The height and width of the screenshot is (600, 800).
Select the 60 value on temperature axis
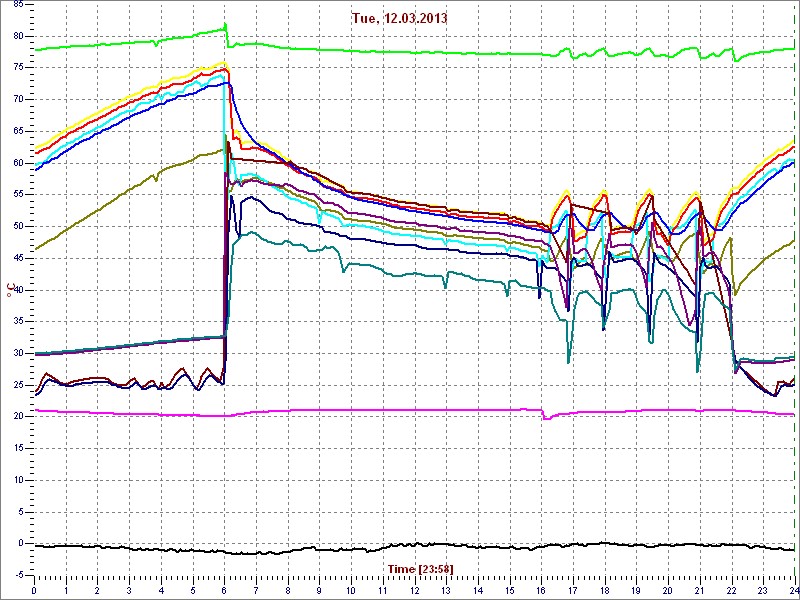[x=17, y=163]
